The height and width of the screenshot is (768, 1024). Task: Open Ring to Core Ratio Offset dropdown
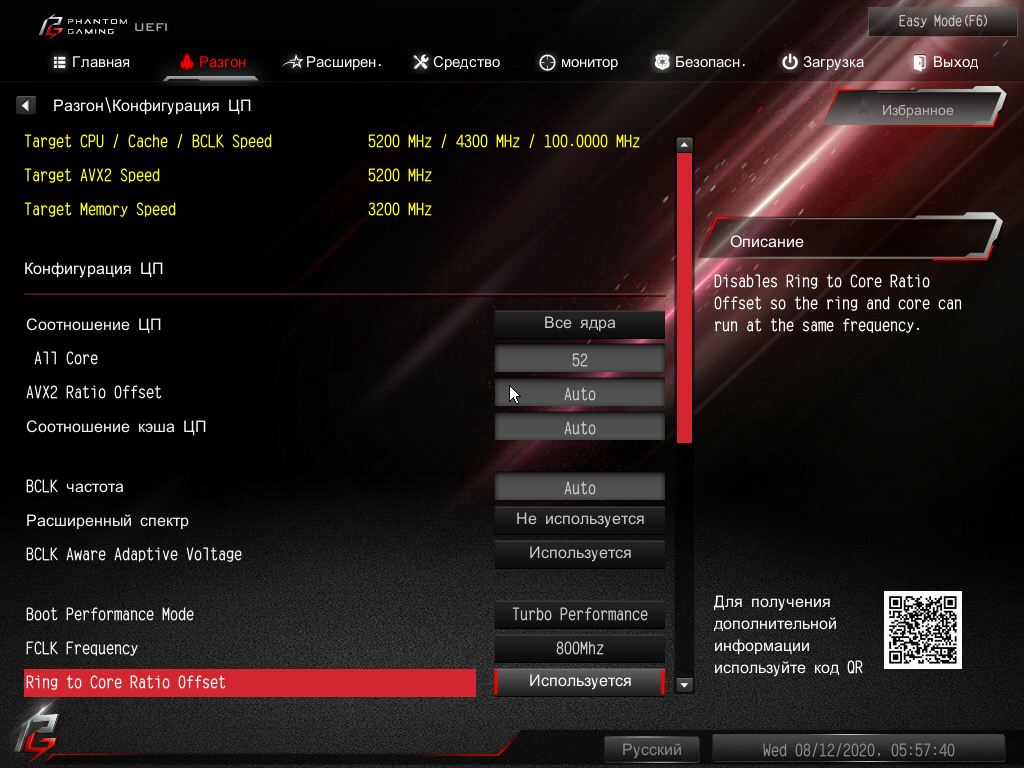(580, 682)
